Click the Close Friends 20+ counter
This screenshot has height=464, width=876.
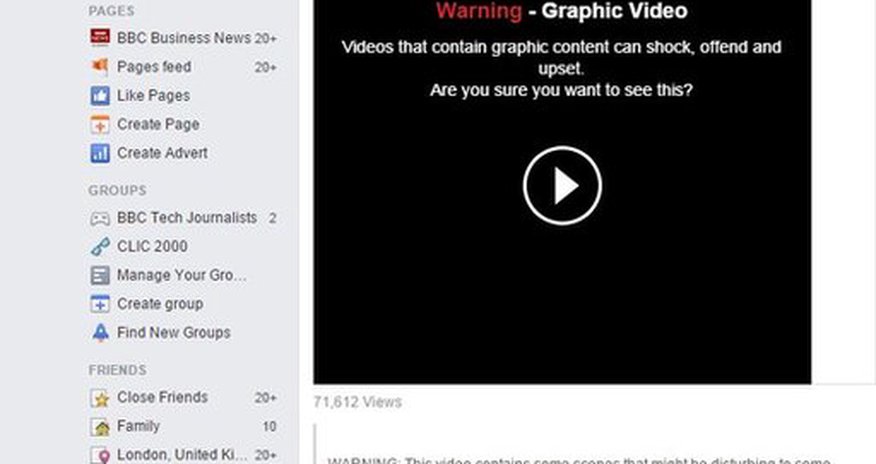click(x=266, y=398)
